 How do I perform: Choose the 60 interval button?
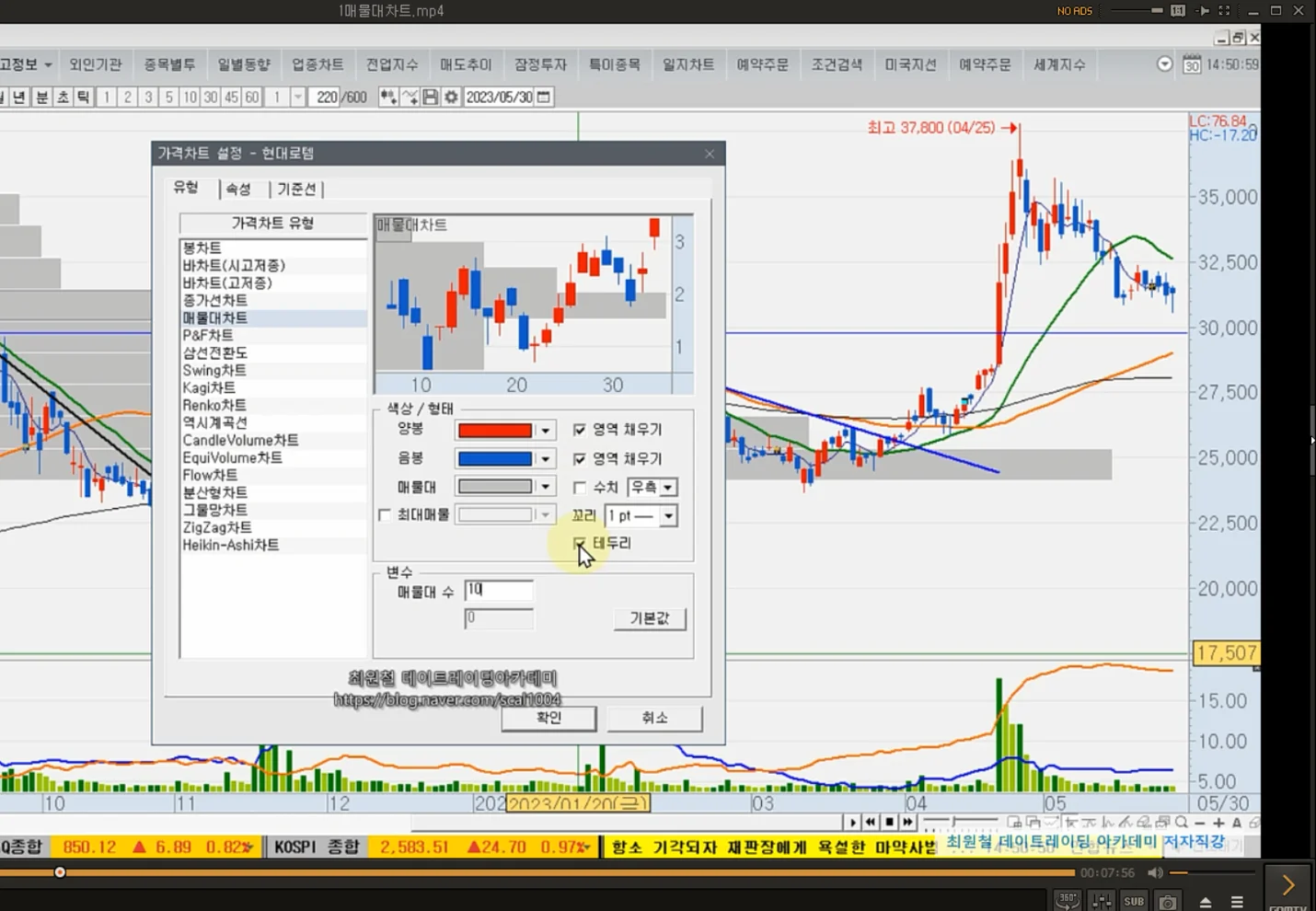(252, 97)
